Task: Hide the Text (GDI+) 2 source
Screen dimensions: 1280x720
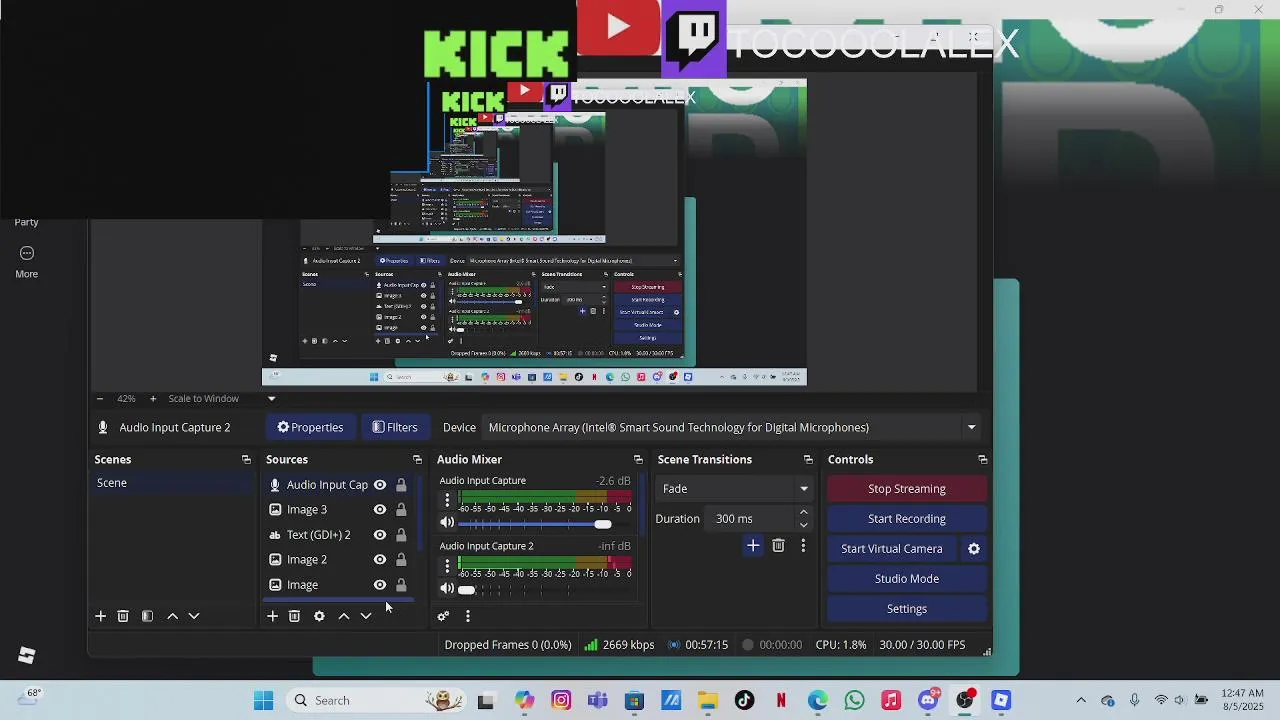Action: pyautogui.click(x=380, y=535)
